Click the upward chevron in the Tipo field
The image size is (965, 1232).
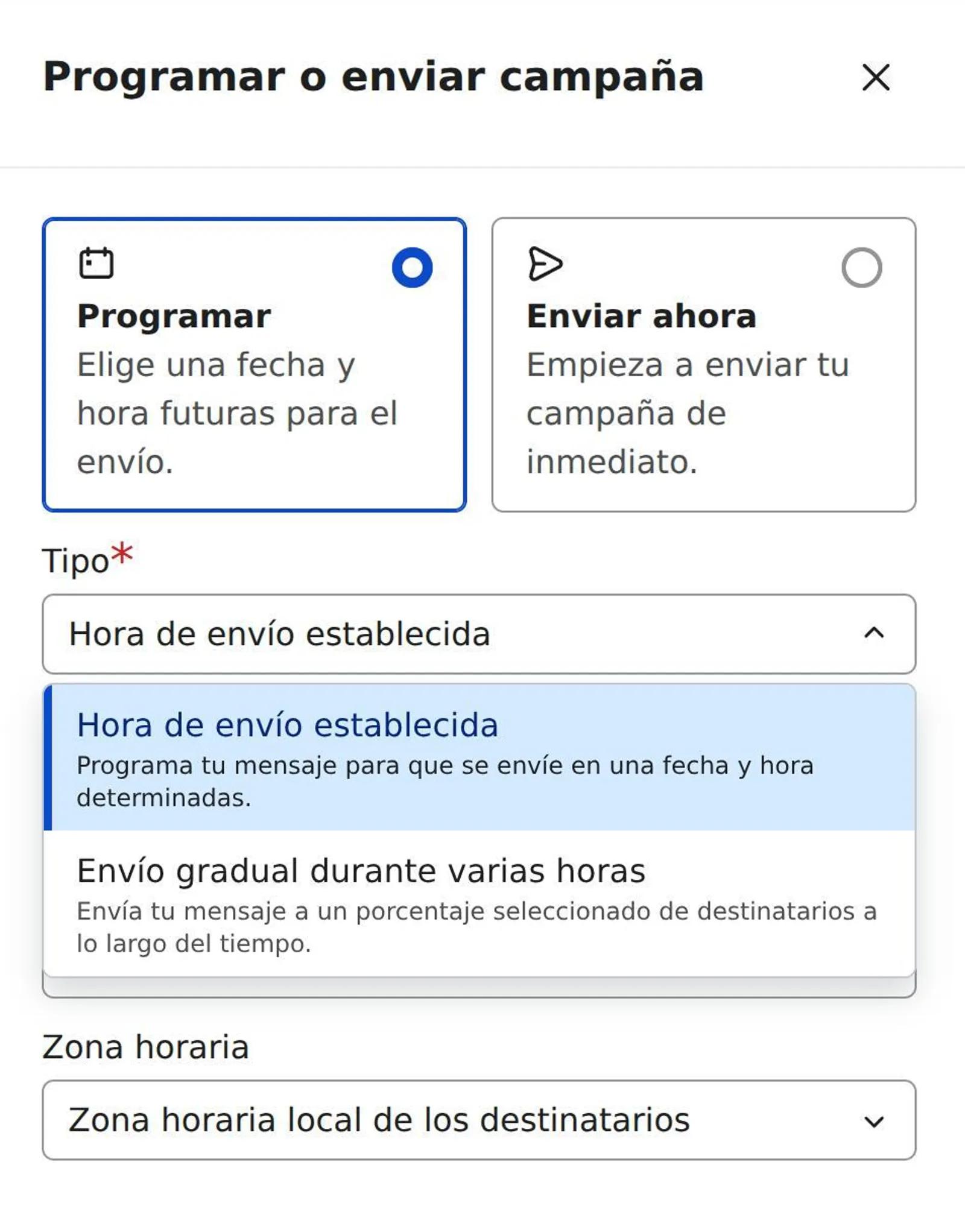[875, 633]
